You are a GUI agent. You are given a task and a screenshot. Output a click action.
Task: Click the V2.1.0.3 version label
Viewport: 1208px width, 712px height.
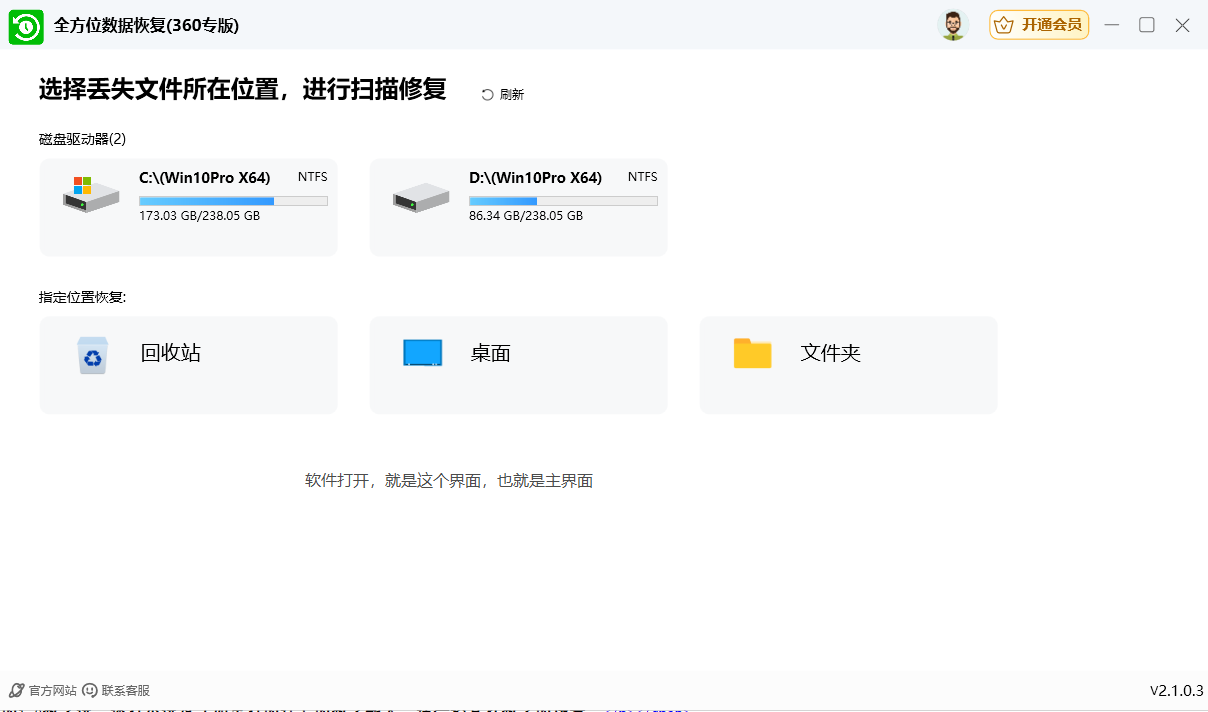click(1175, 690)
